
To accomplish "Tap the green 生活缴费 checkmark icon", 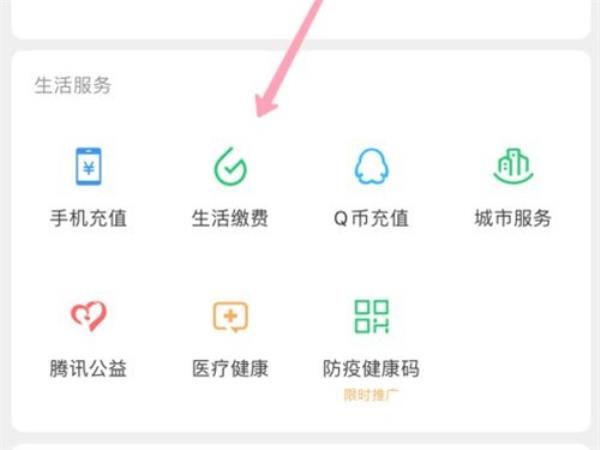I will tap(230, 166).
